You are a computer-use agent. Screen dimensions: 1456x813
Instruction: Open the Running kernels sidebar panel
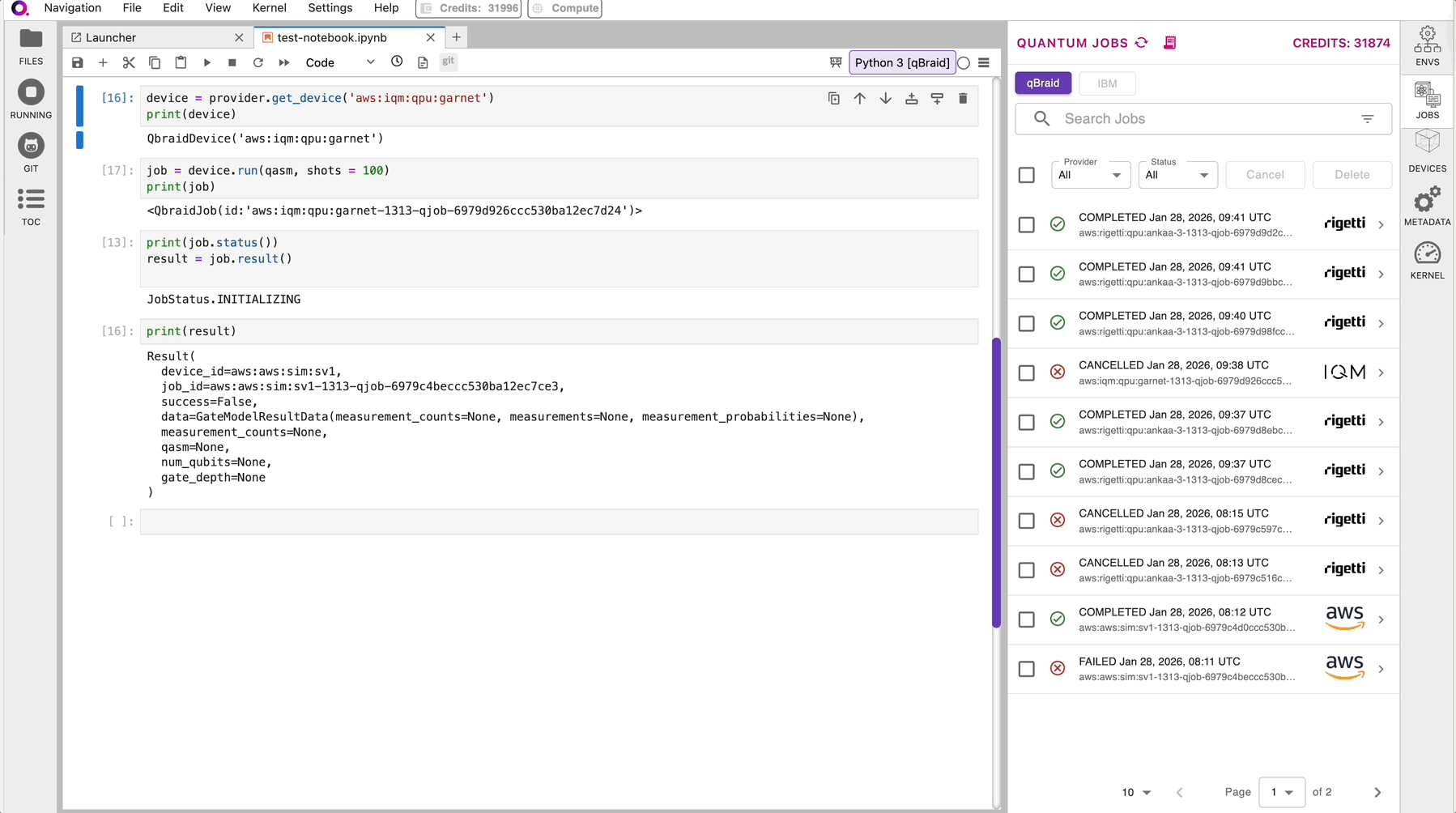click(x=31, y=100)
